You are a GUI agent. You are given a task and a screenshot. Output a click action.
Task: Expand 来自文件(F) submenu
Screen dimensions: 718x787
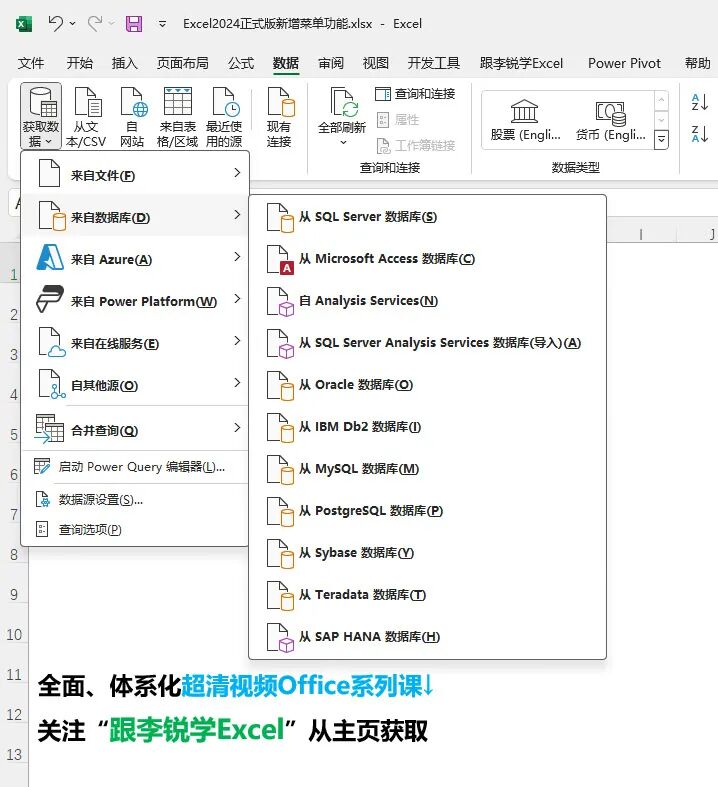point(135,173)
